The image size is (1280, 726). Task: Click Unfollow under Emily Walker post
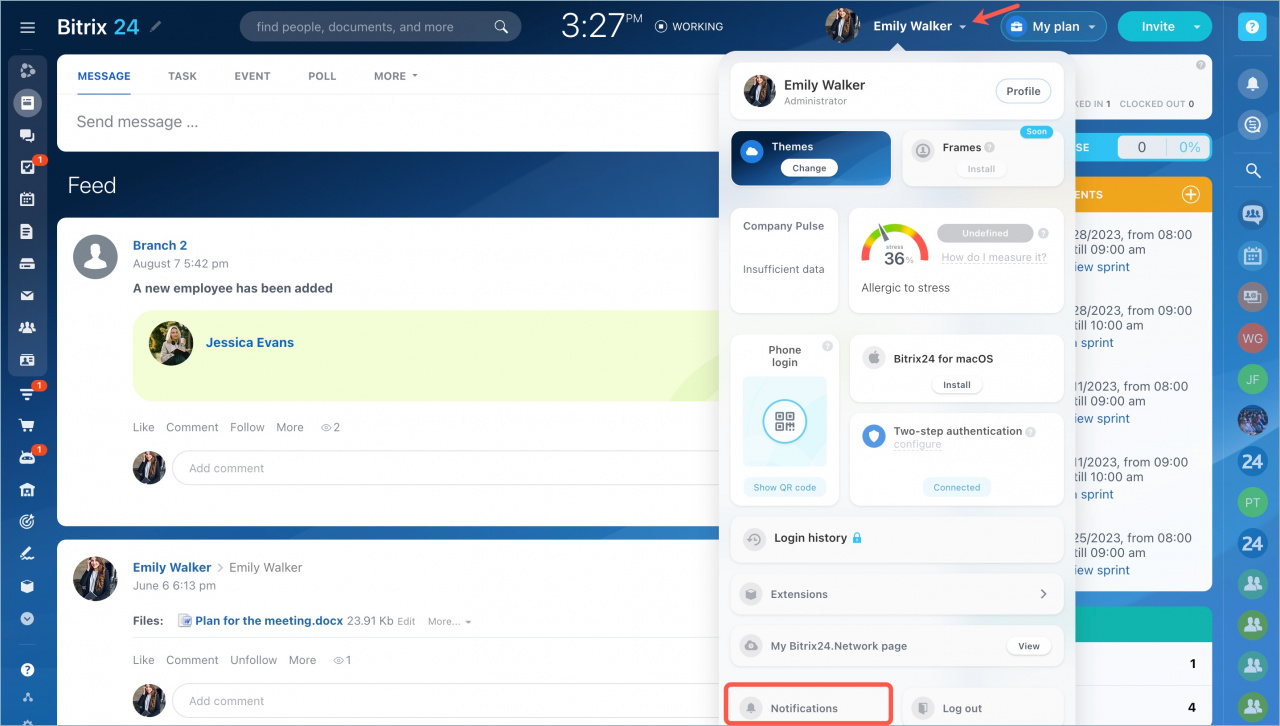pyautogui.click(x=254, y=660)
